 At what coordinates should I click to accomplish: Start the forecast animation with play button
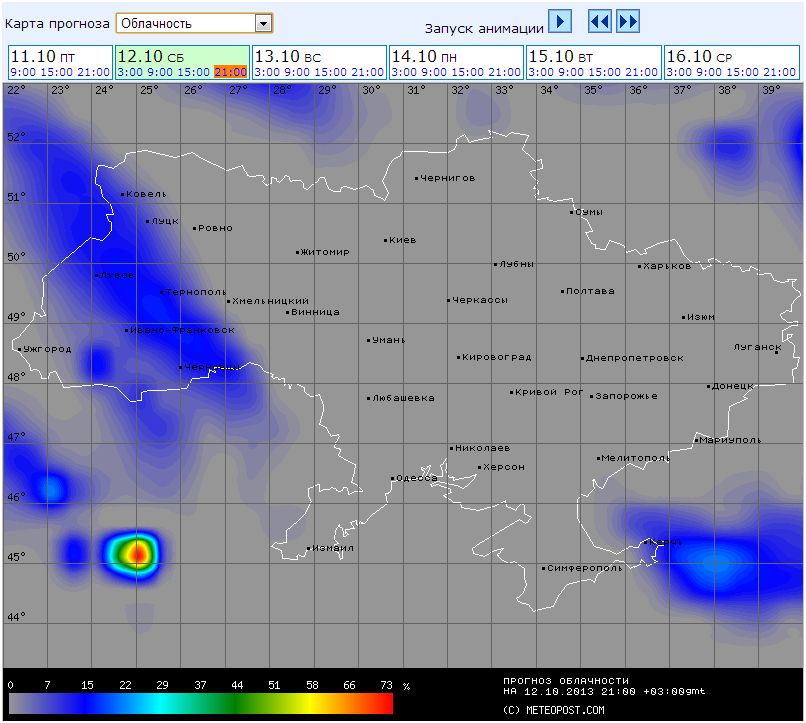(x=560, y=22)
